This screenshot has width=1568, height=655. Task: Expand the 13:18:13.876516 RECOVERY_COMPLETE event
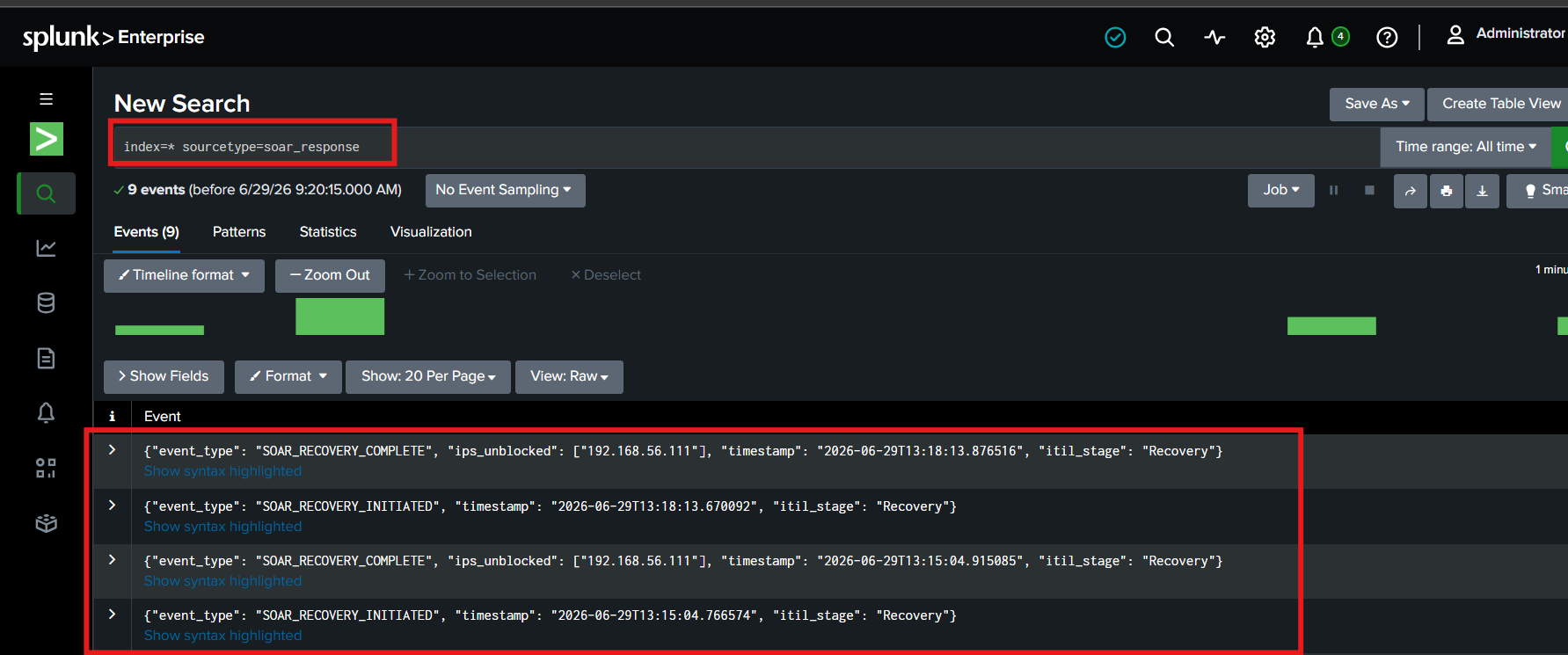[x=112, y=450]
